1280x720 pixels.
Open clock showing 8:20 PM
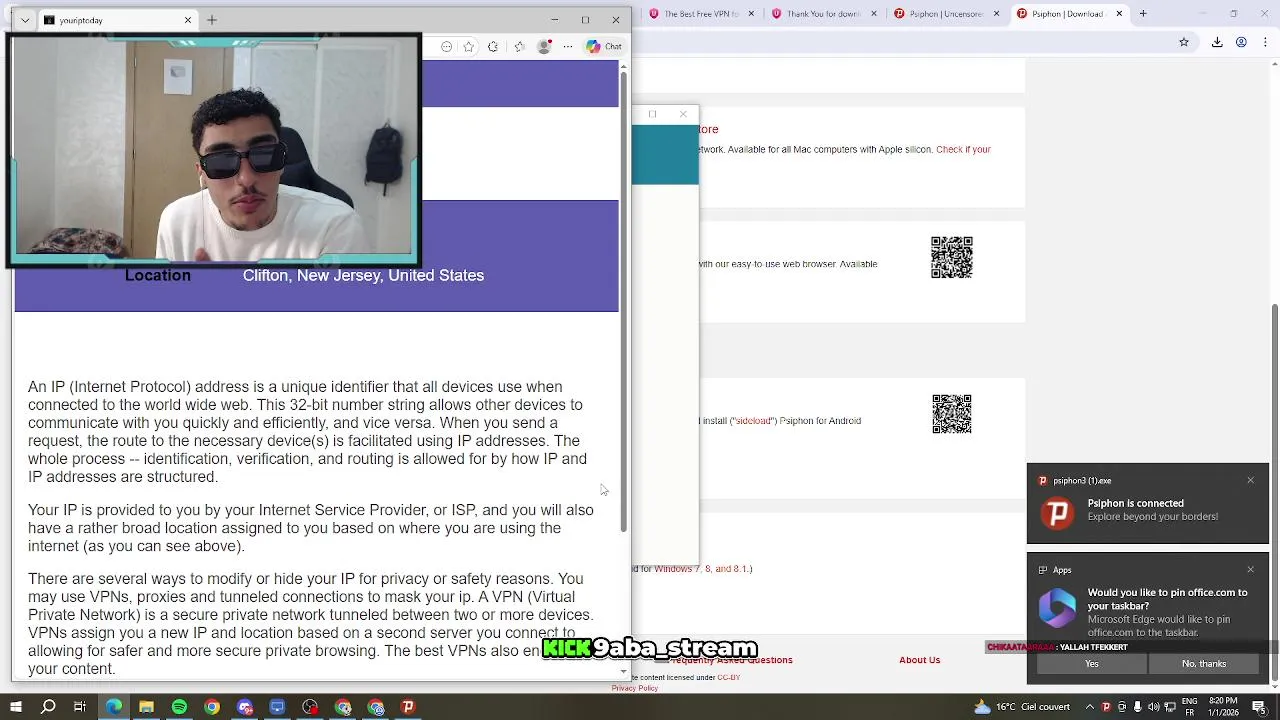point(1223,707)
